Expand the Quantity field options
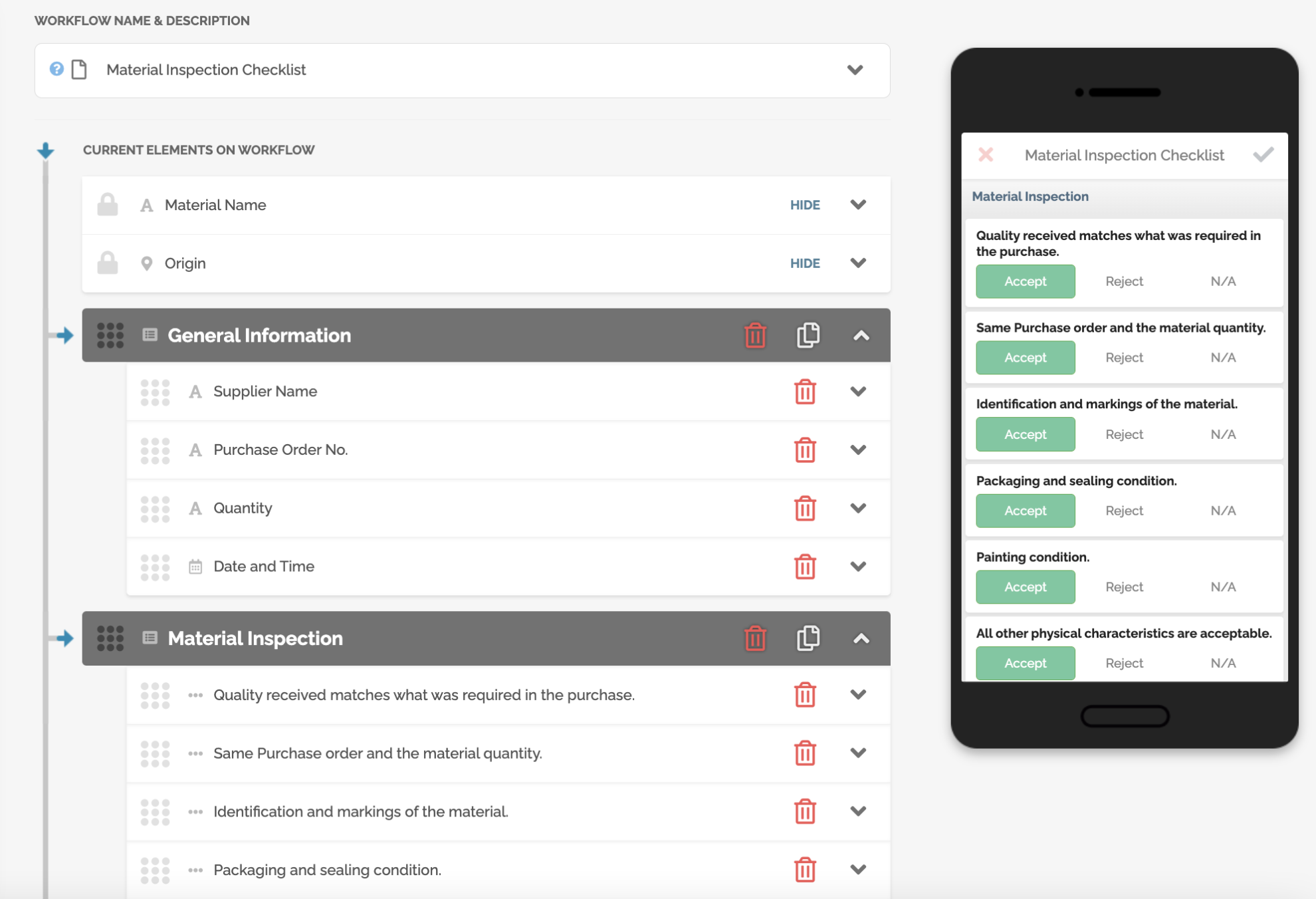1316x899 pixels. point(858,508)
